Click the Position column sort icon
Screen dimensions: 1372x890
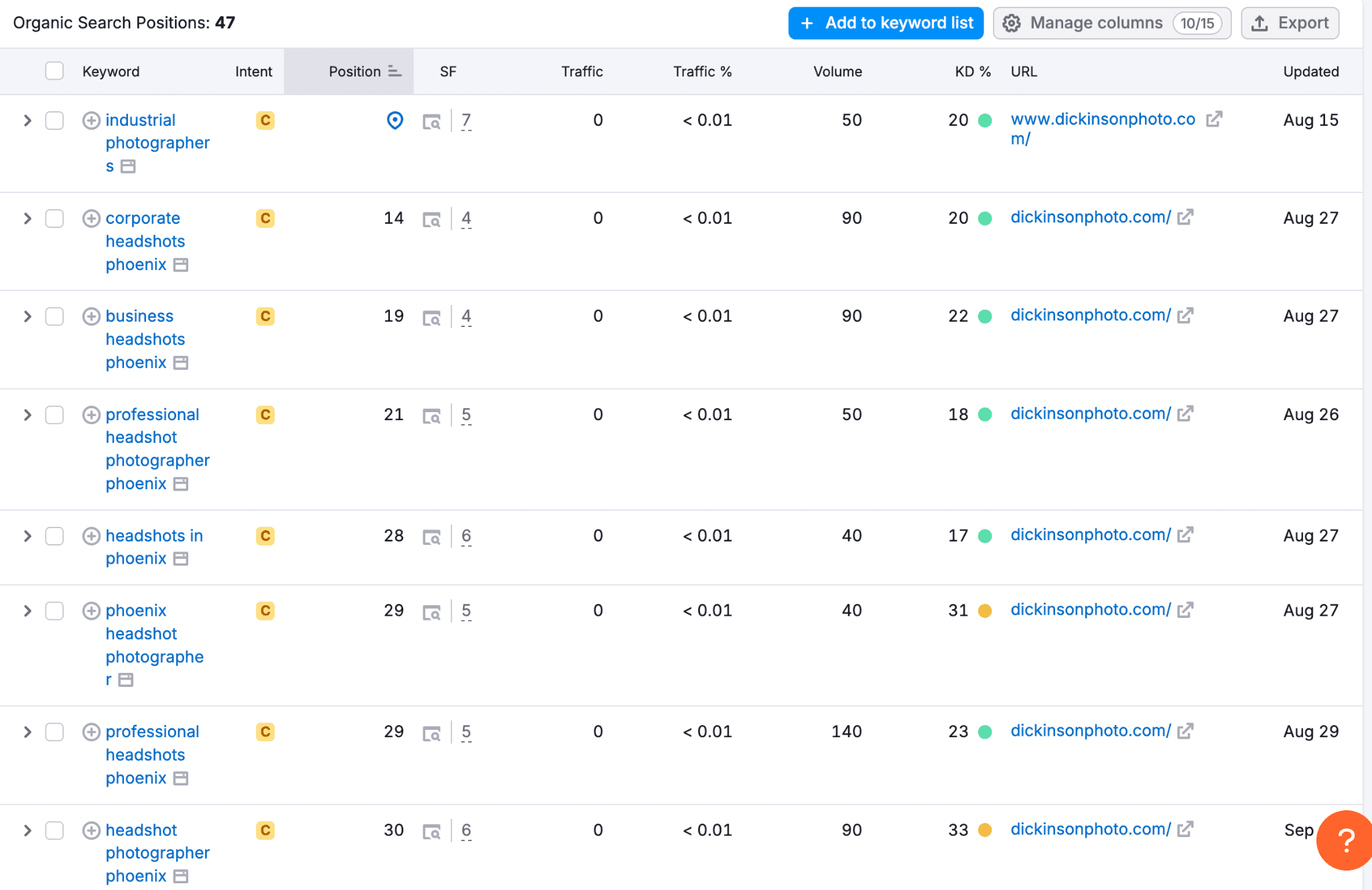pyautogui.click(x=394, y=70)
